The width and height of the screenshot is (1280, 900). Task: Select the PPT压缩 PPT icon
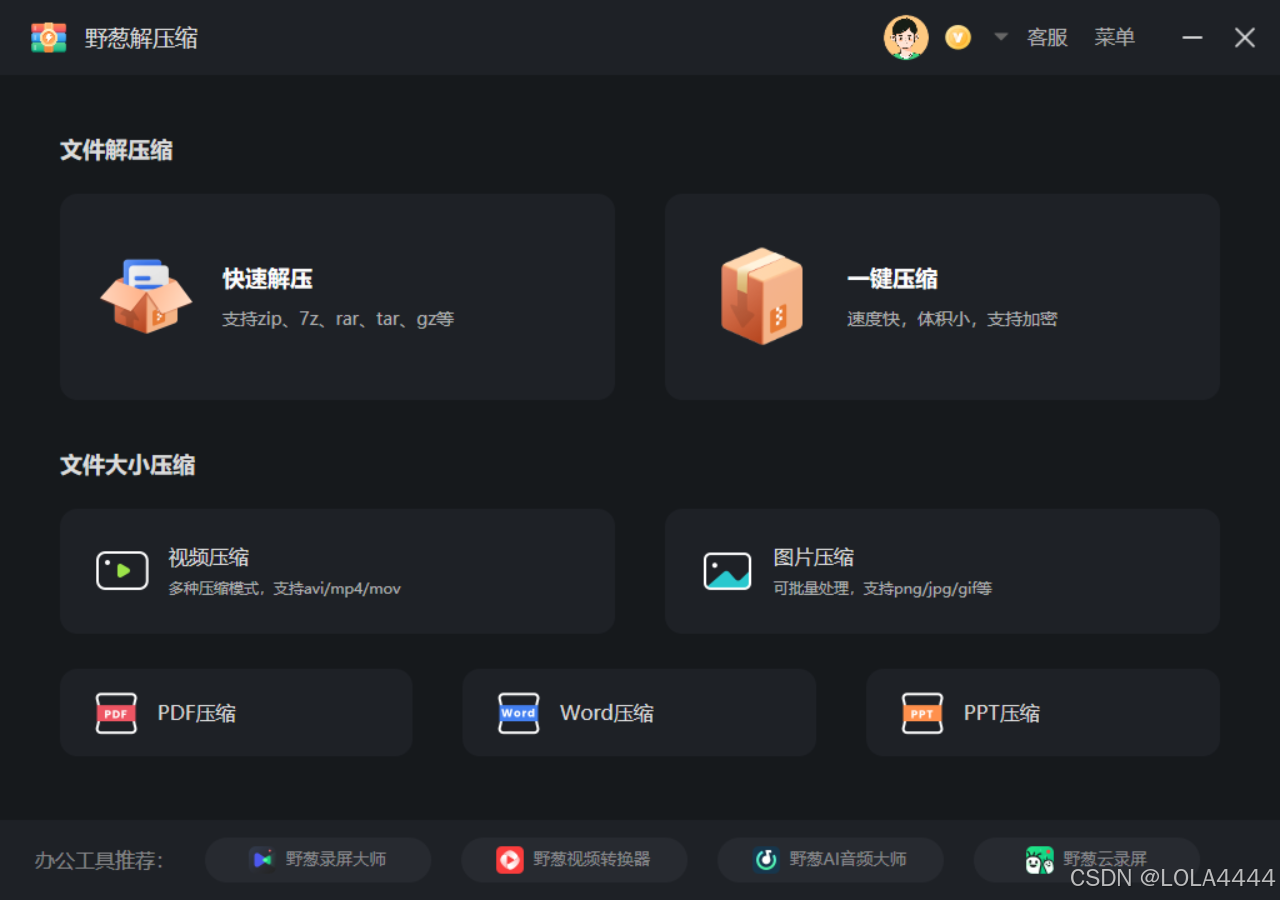pyautogui.click(x=921, y=712)
